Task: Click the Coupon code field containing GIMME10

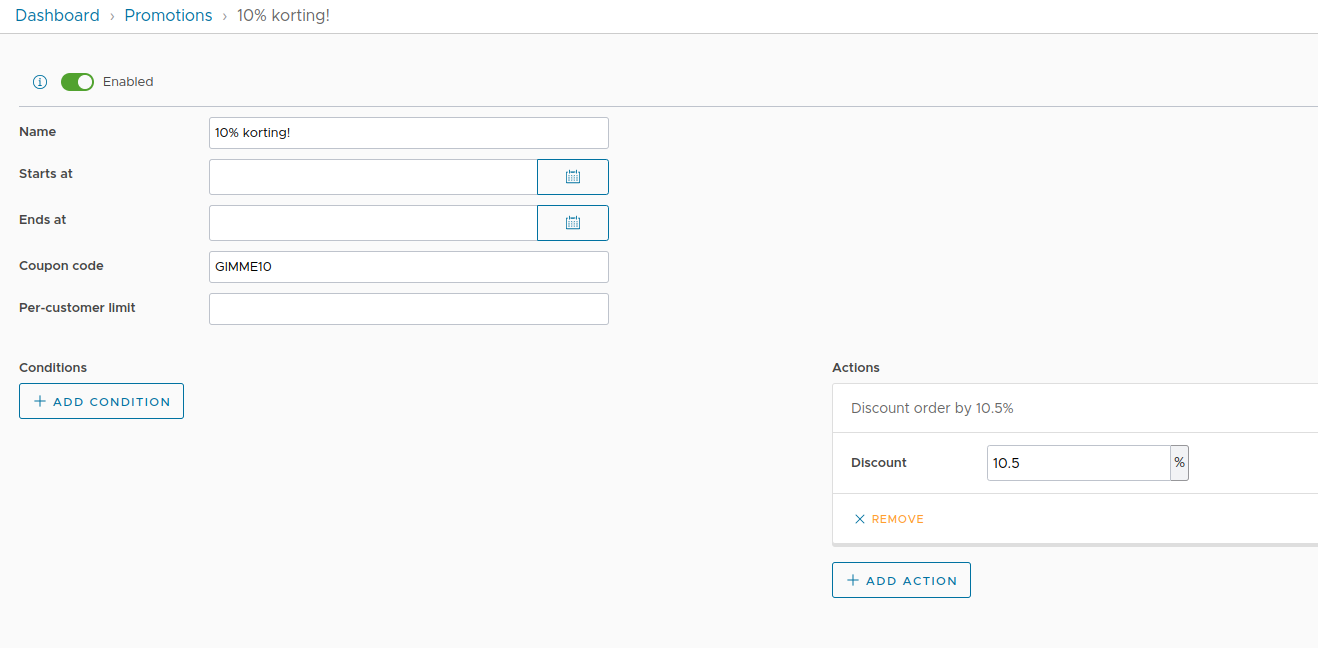Action: pyautogui.click(x=408, y=266)
